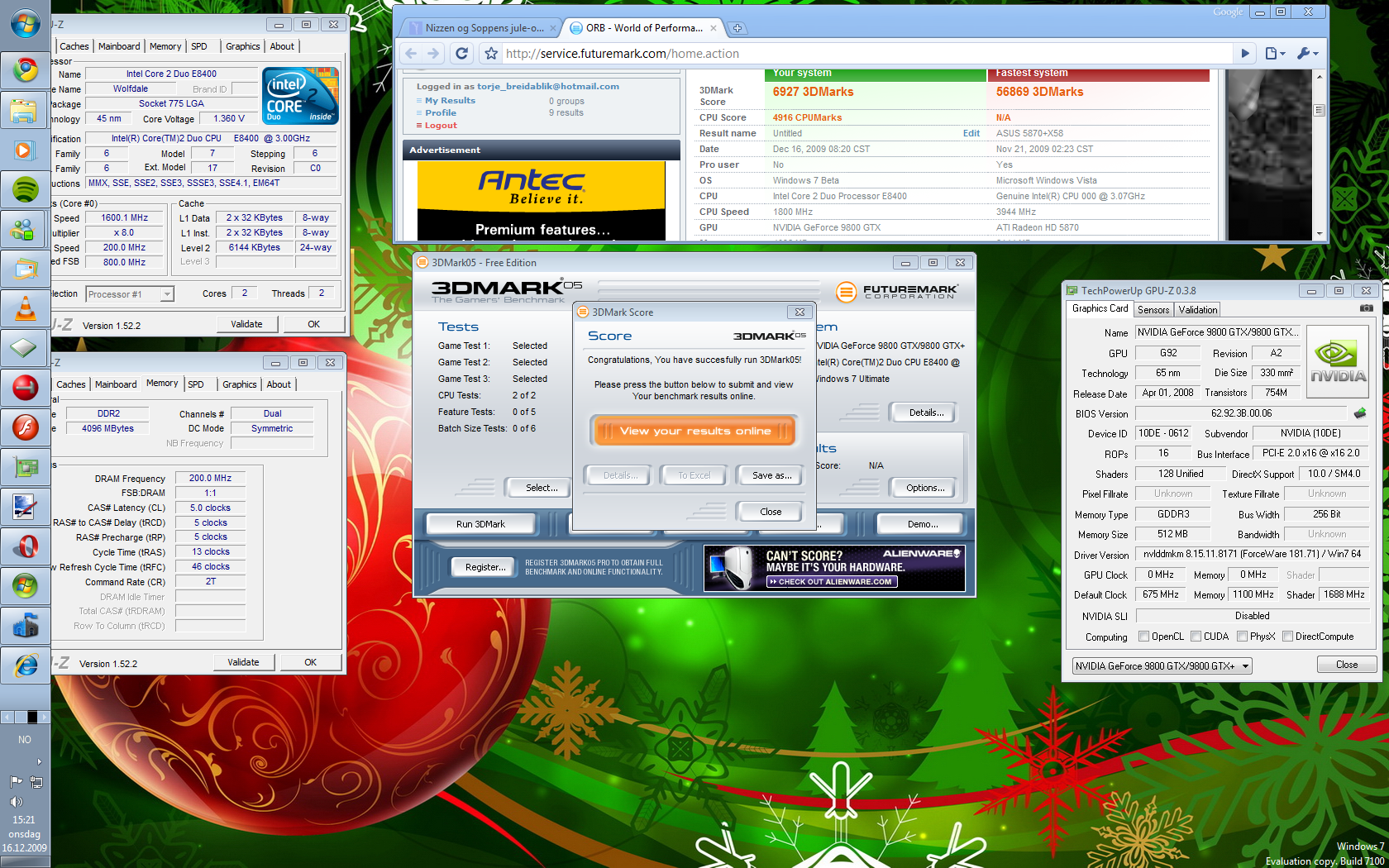Click the Alienware ad banner in 3DMark05
Image resolution: width=1389 pixels, height=868 pixels.
834,568
